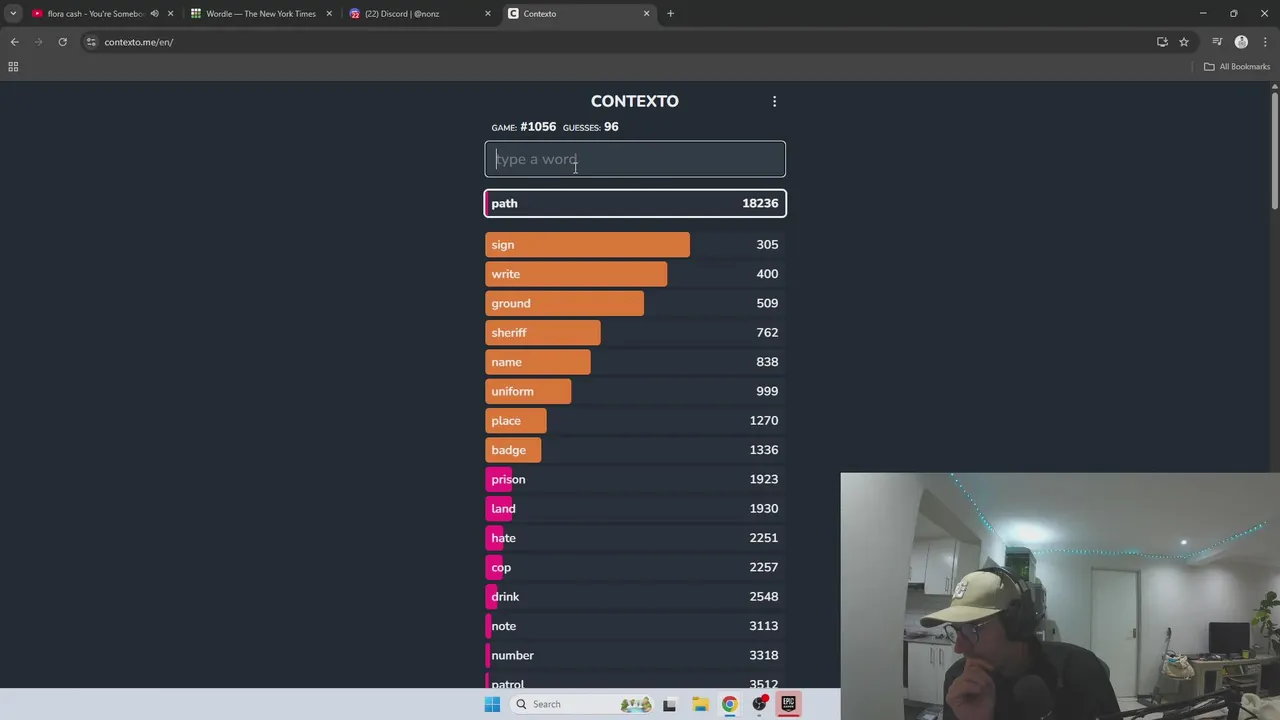Close the Contexto tab

(646, 14)
